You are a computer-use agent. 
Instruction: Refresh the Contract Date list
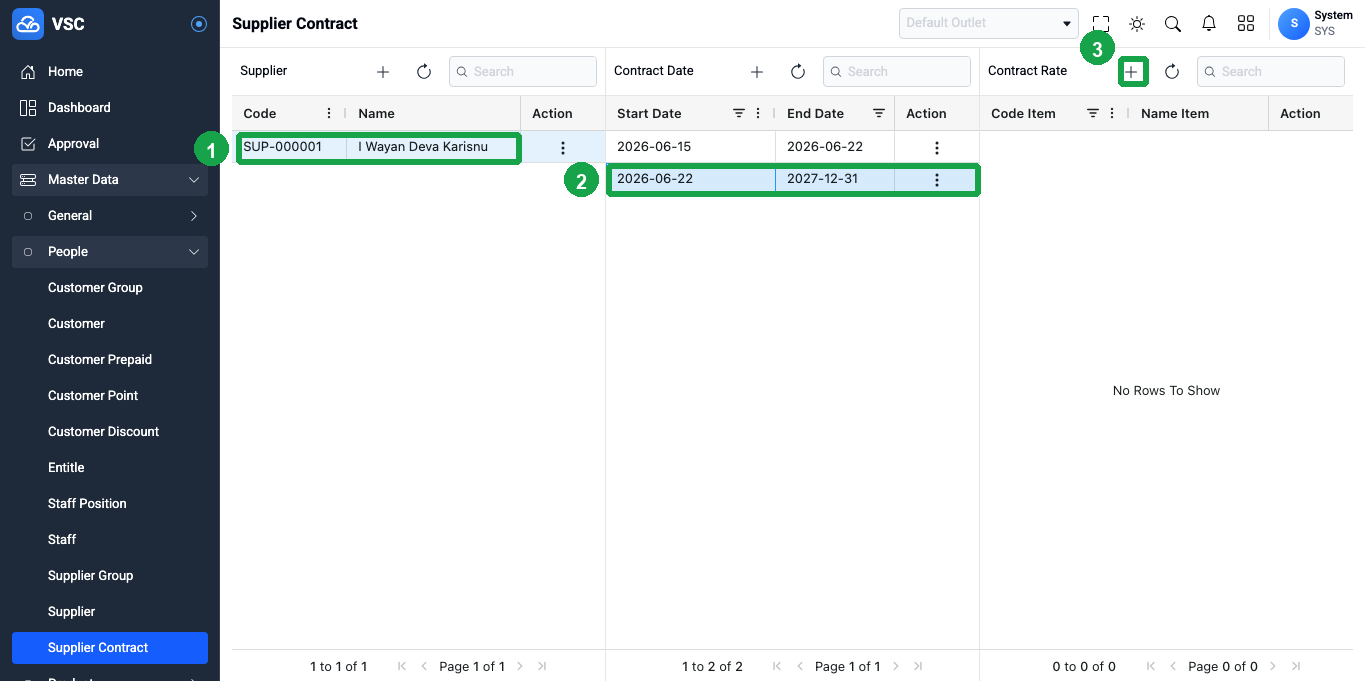coord(798,72)
